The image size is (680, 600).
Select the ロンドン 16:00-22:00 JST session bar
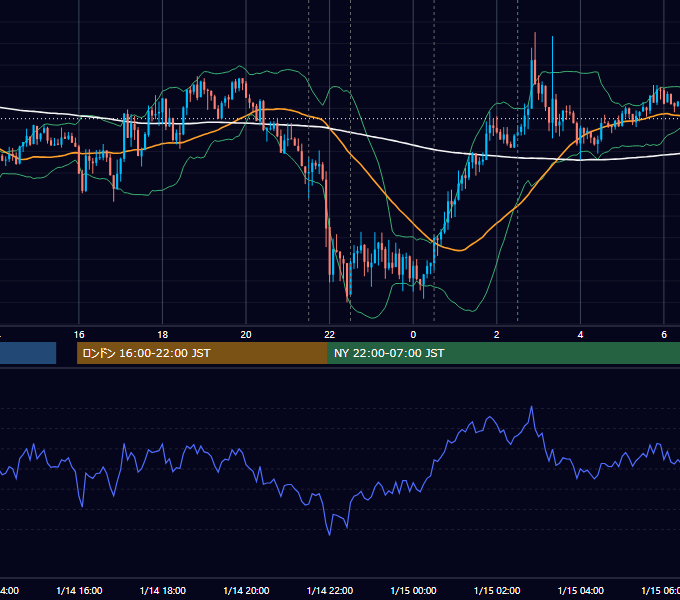pos(202,353)
